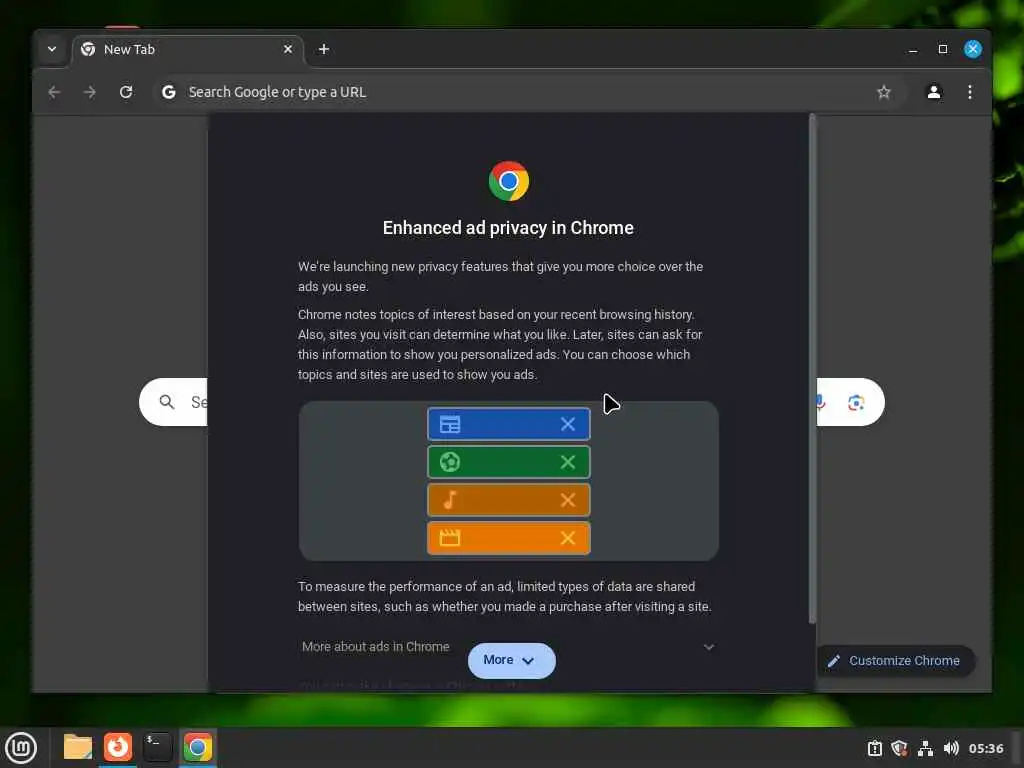Remove the blue news topic chip
This screenshot has width=1024, height=768.
pyautogui.click(x=568, y=424)
